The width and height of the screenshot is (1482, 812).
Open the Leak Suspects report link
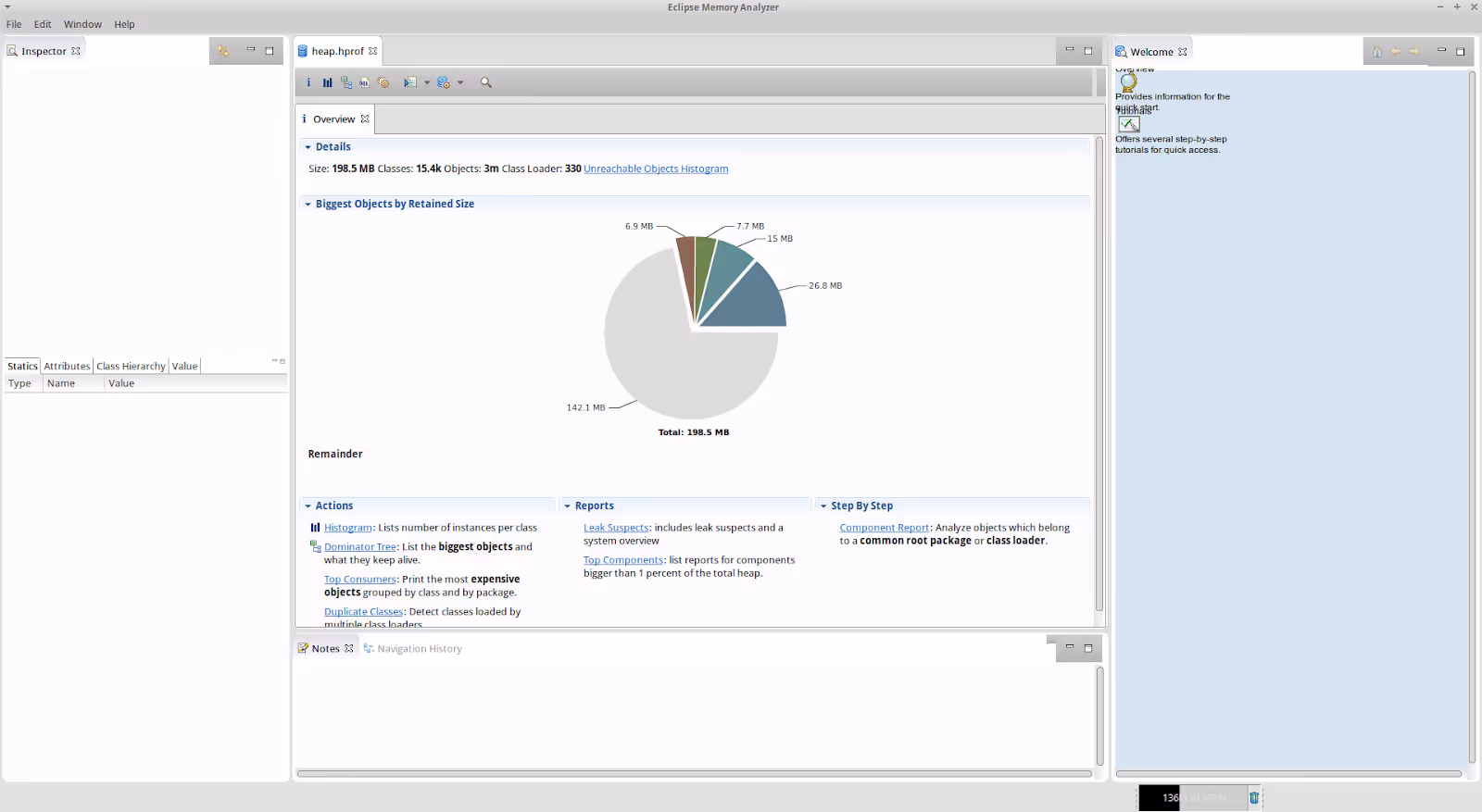(x=616, y=528)
